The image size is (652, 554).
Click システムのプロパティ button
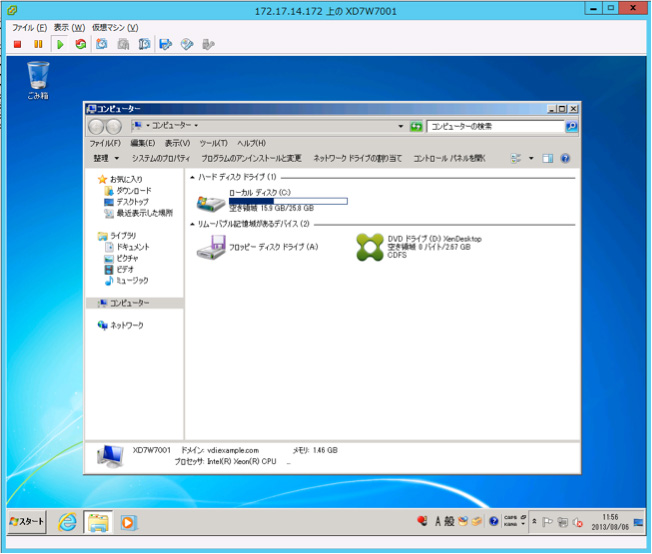(x=161, y=158)
